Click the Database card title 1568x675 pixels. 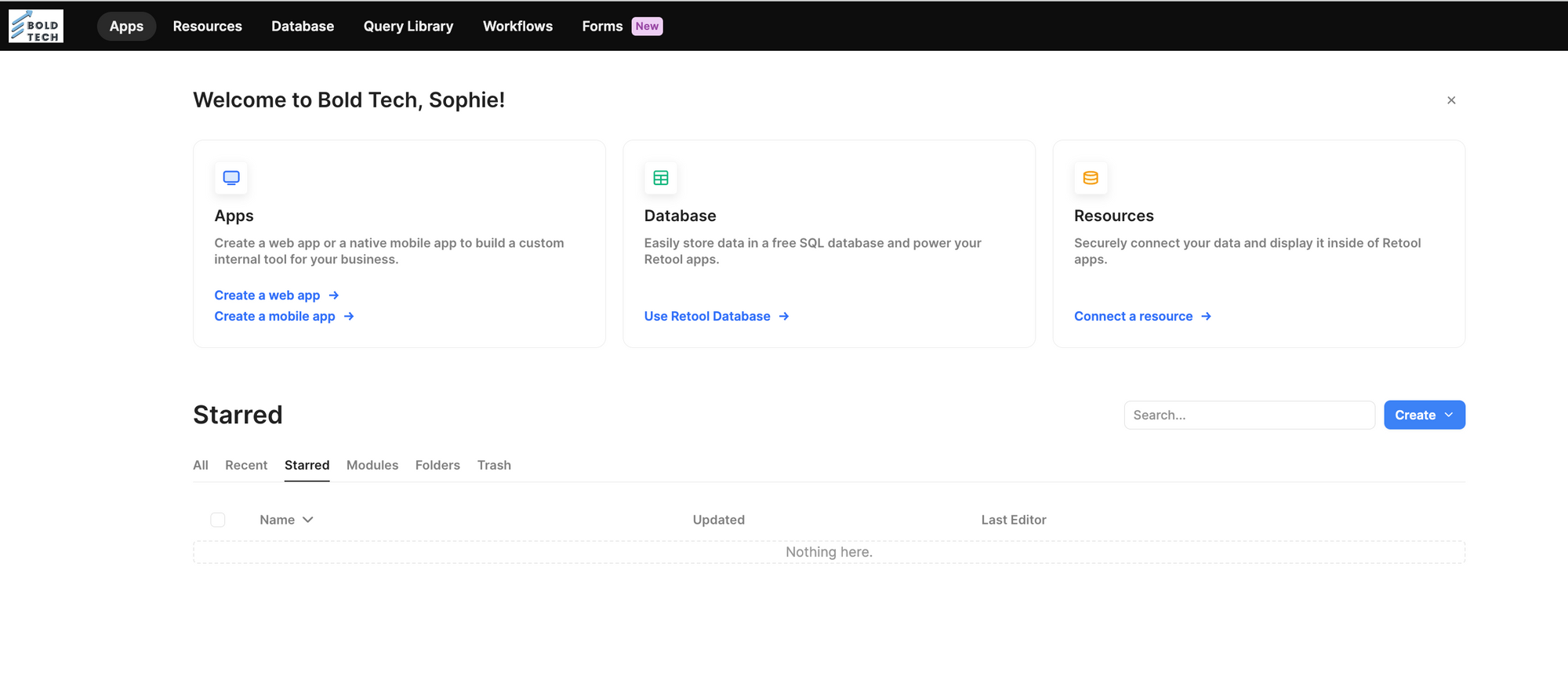(680, 216)
